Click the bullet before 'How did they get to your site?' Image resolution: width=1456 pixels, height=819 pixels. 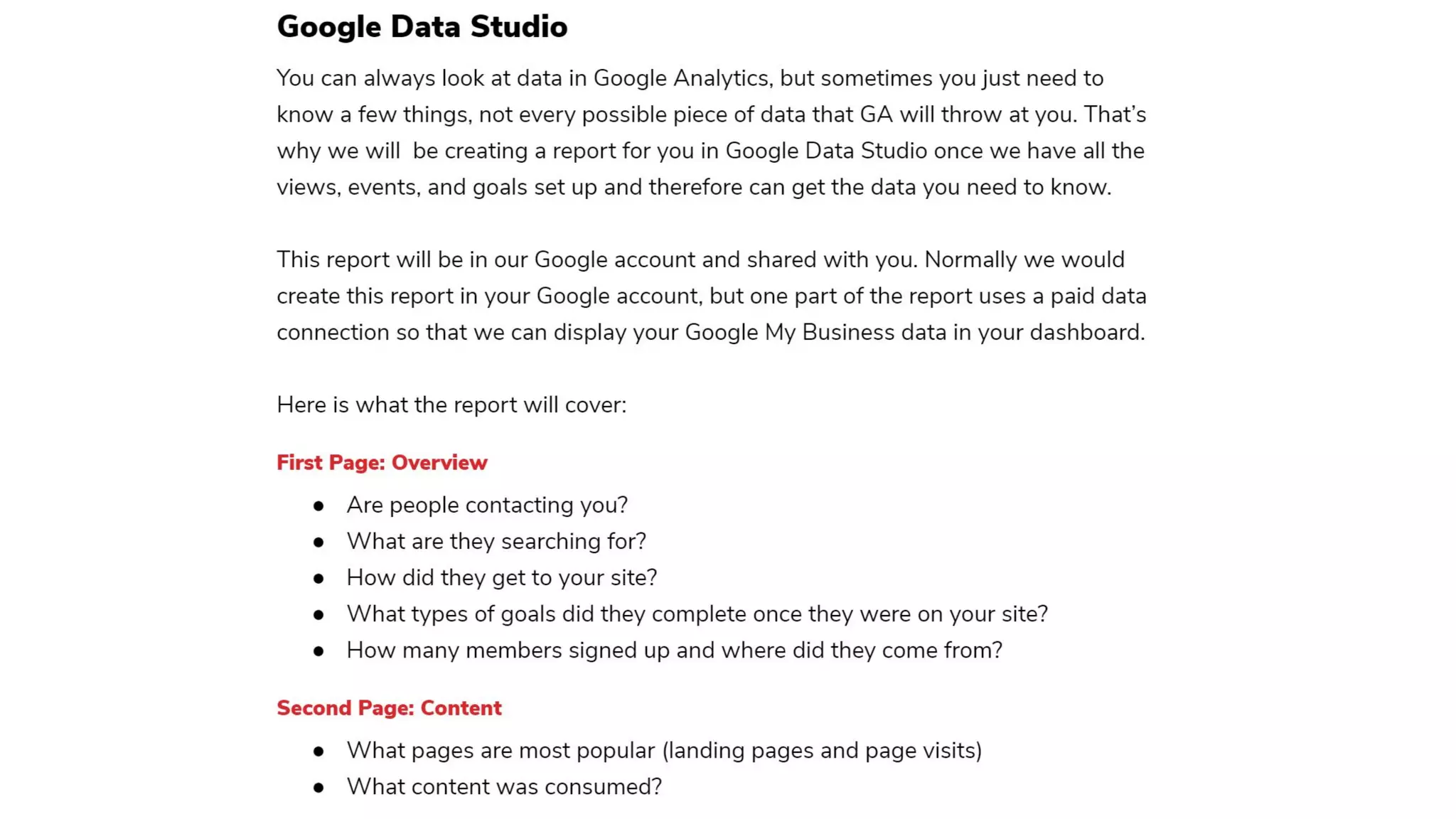318,579
